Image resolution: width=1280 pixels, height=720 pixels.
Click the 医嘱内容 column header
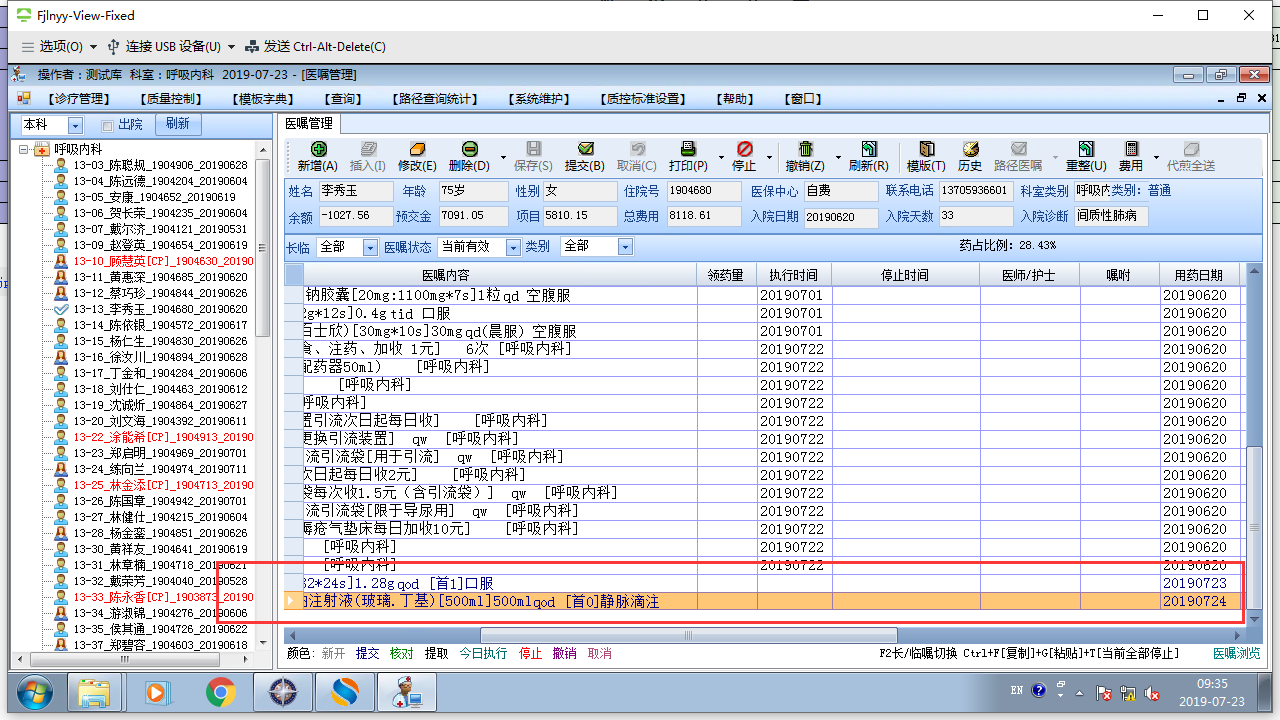click(x=446, y=275)
